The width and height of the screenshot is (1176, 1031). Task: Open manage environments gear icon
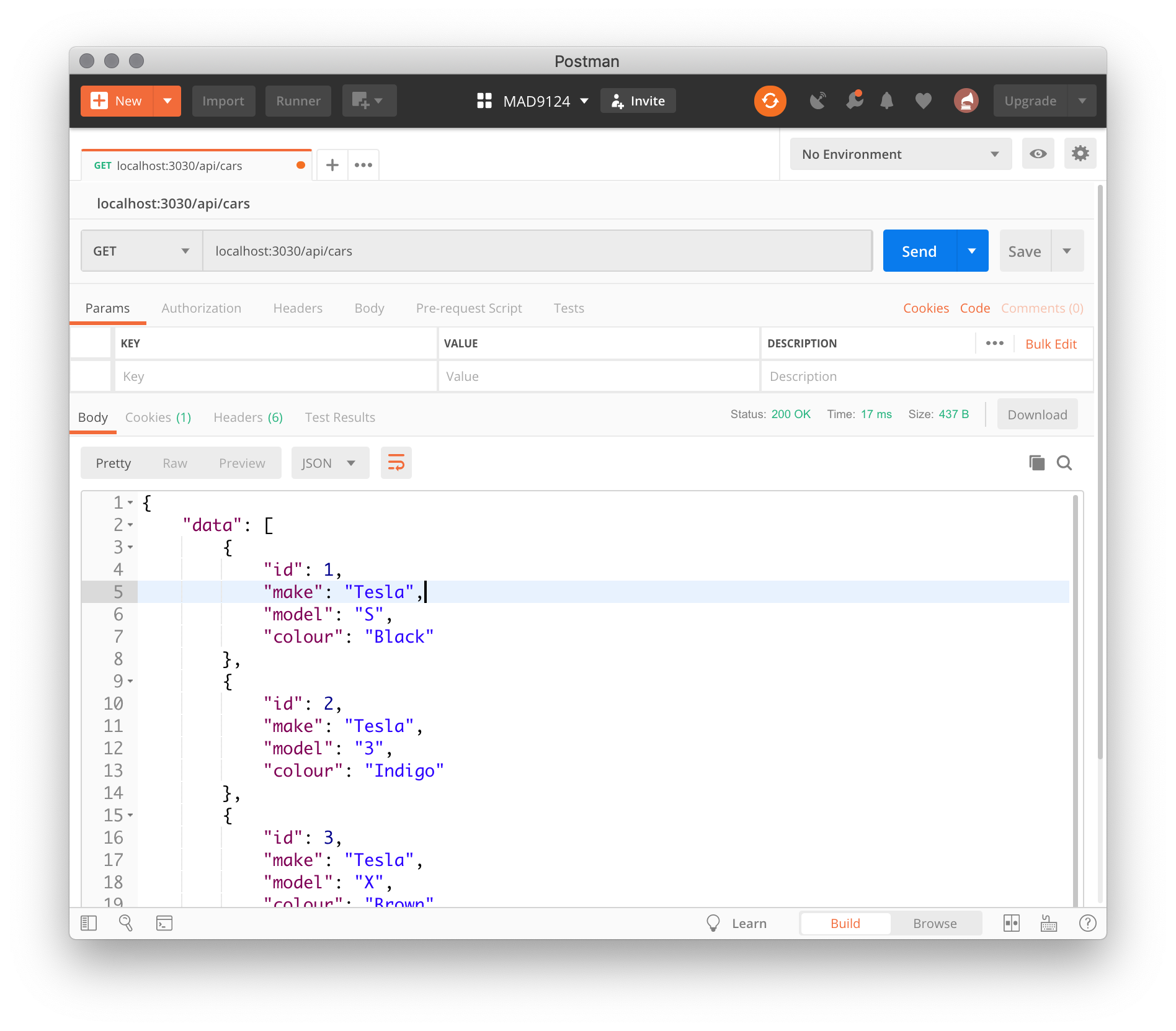pyautogui.click(x=1080, y=154)
